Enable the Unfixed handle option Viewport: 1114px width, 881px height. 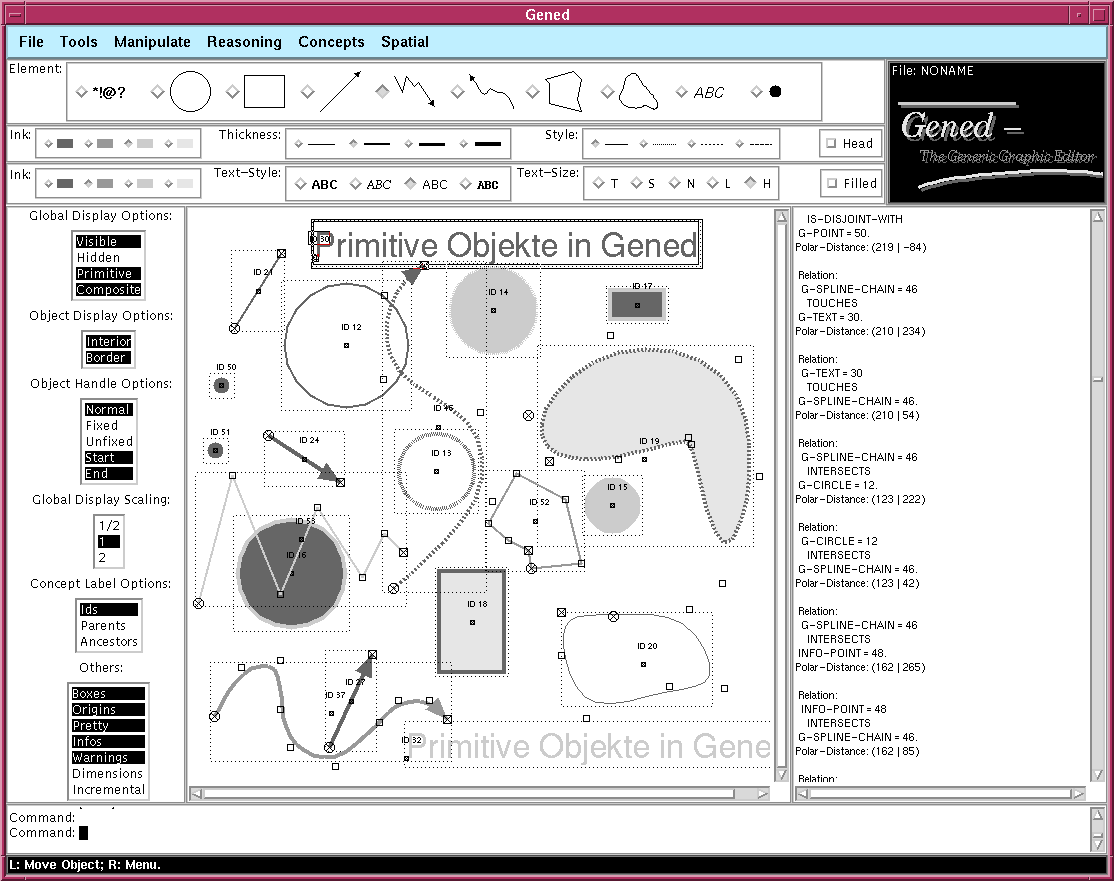(108, 441)
